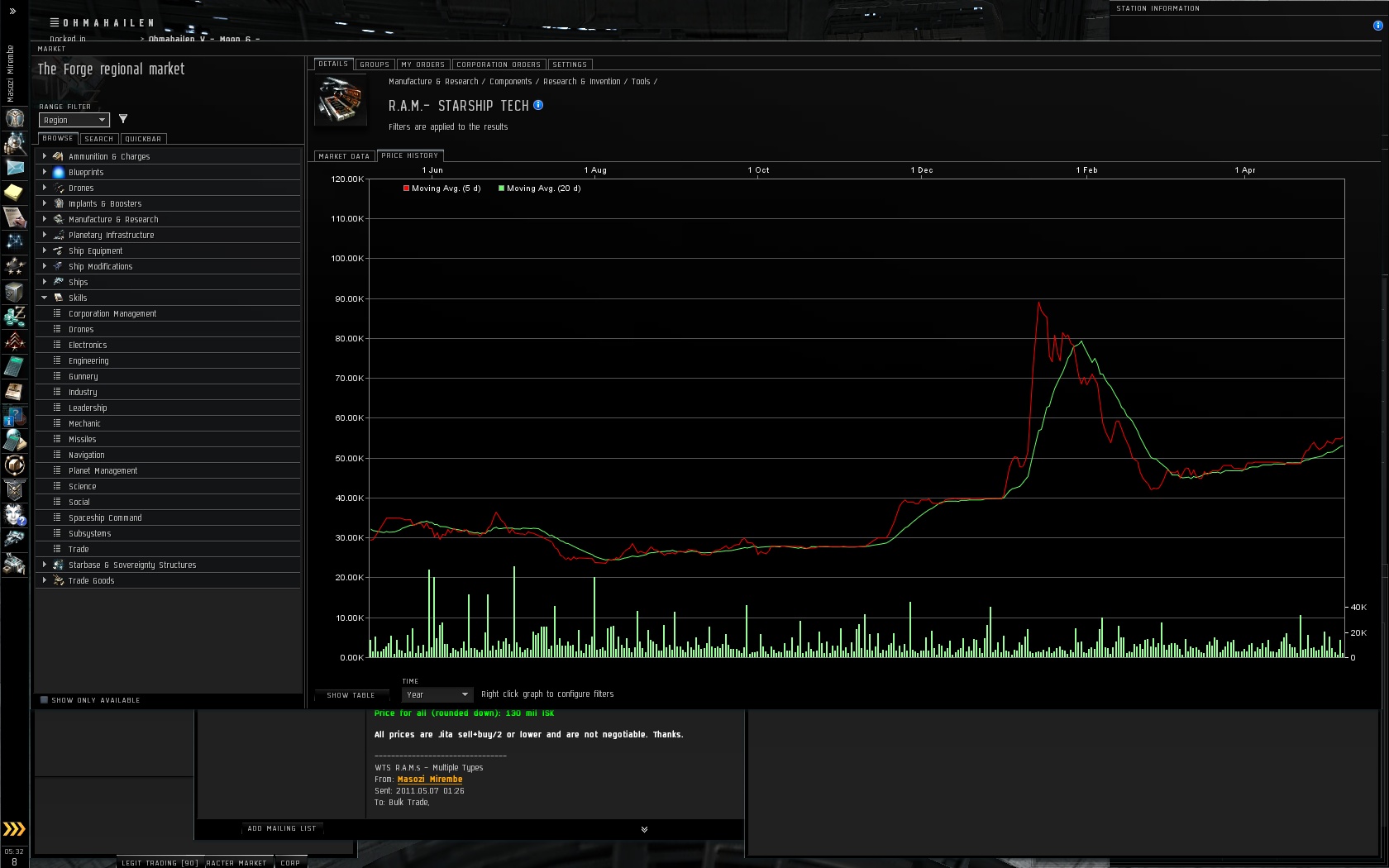The width and height of the screenshot is (1389, 868).
Task: Open the contracts document icon
Action: tap(15, 217)
